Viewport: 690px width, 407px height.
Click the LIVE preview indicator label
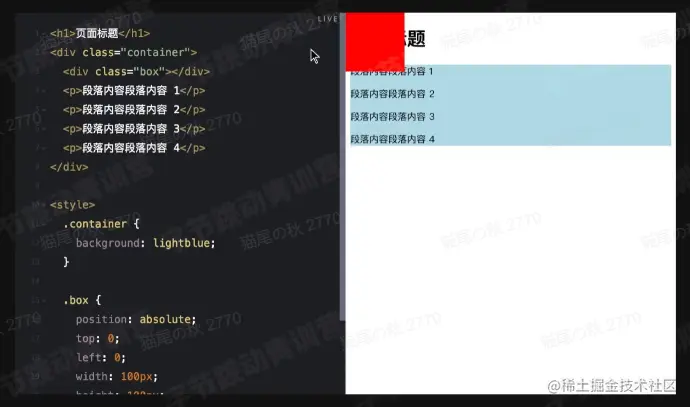pos(327,18)
